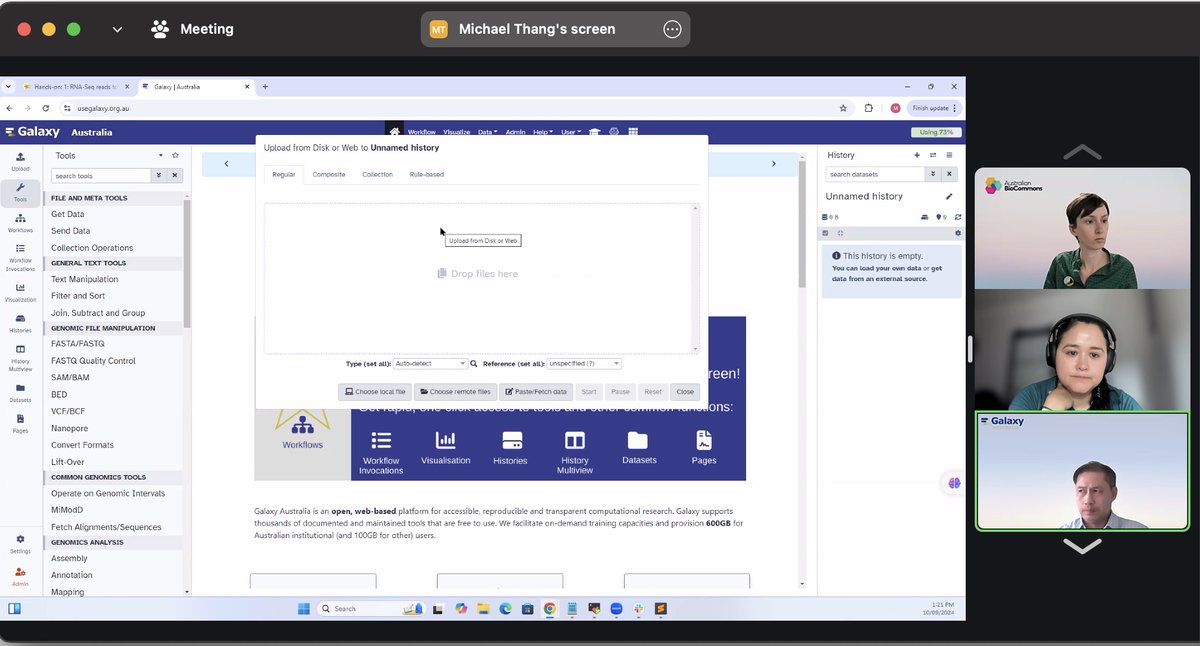The image size is (1200, 646).
Task: Refresh the history with the reload icon
Action: (958, 217)
